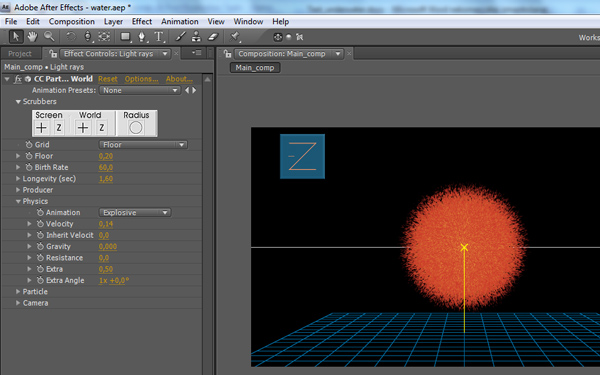Open the Effect menu
The image size is (600, 375).
click(x=142, y=22)
